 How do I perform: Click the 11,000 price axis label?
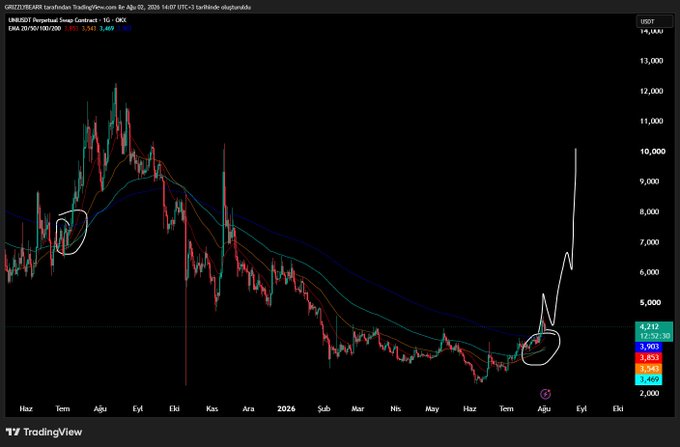coord(651,121)
